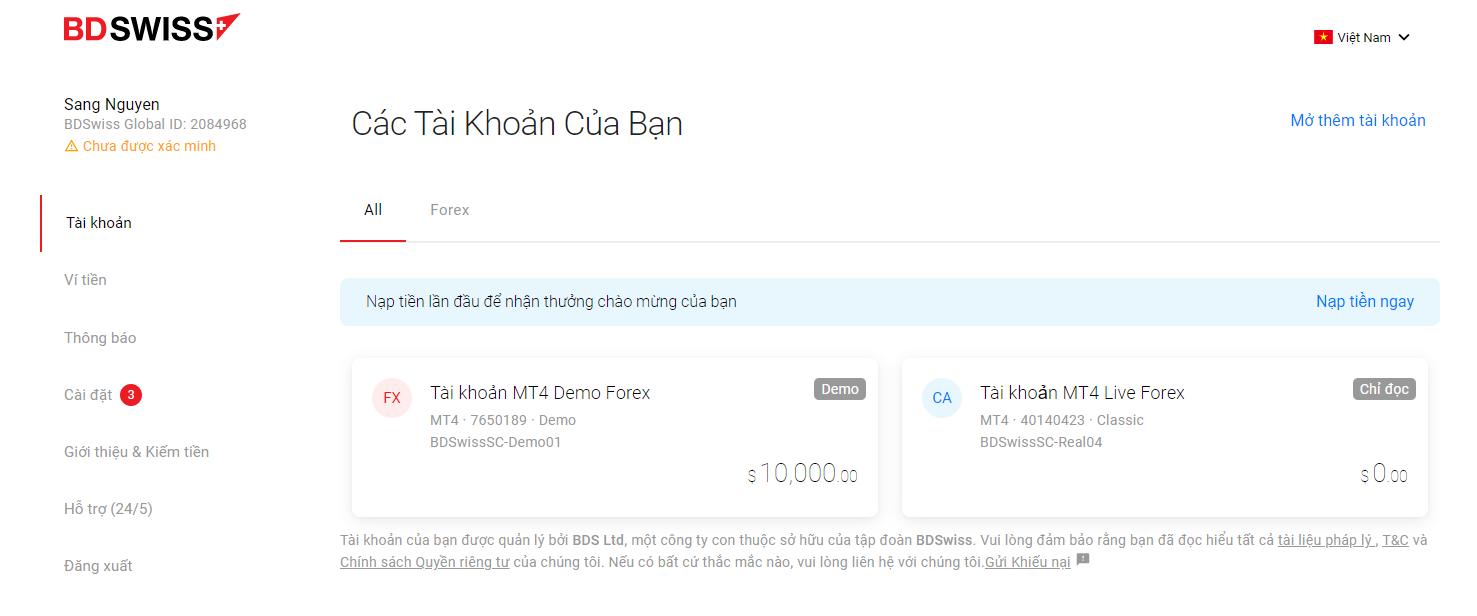Click MT4 · 40140423 · Classic account details
This screenshot has height=616, width=1477.
pyautogui.click(x=1062, y=421)
